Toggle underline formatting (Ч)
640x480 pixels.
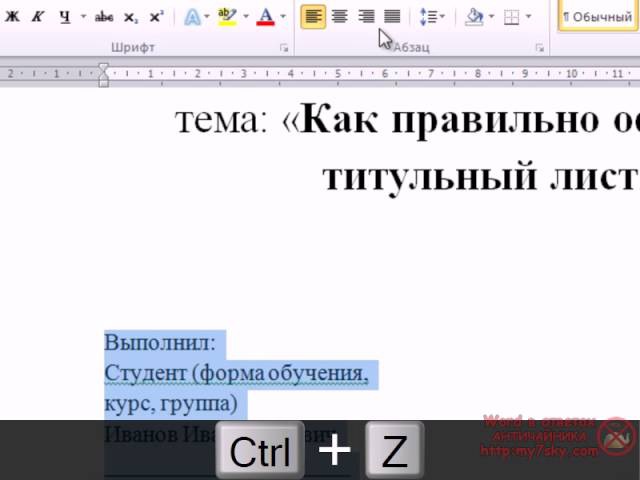[65, 16]
